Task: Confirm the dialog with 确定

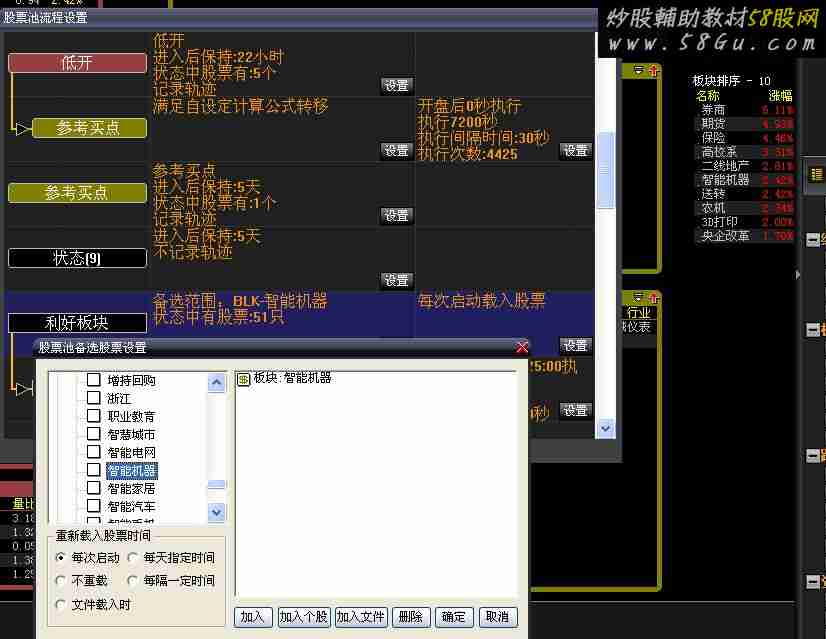Action: click(x=454, y=617)
